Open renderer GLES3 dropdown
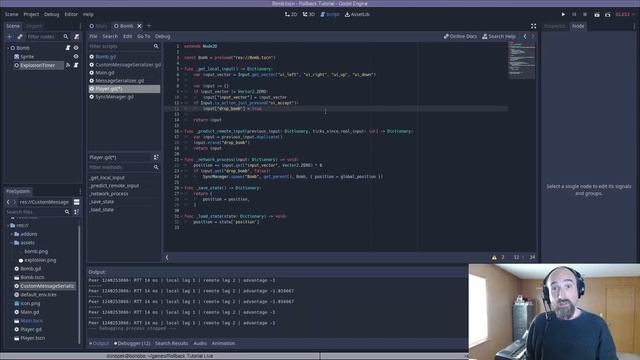Image resolution: width=640 pixels, height=360 pixels. (625, 14)
